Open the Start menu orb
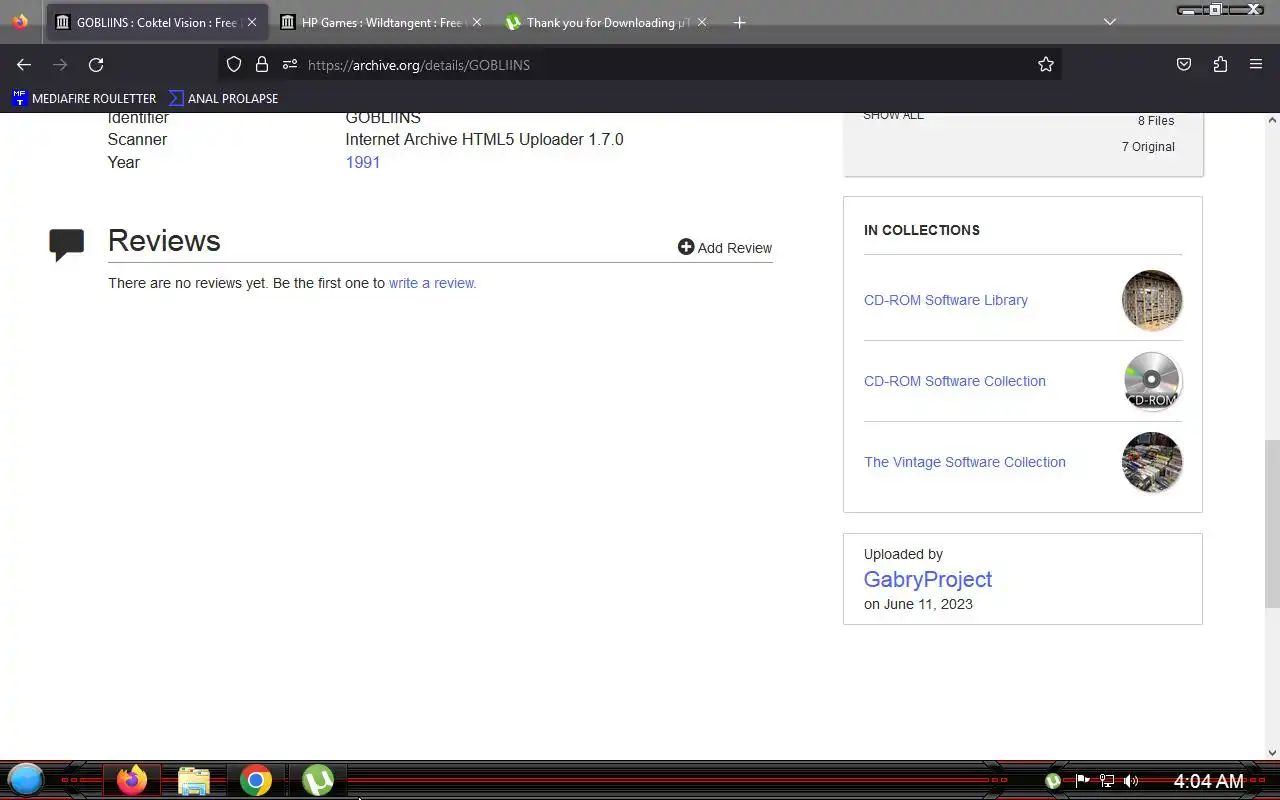Image resolution: width=1280 pixels, height=800 pixels. [26, 780]
